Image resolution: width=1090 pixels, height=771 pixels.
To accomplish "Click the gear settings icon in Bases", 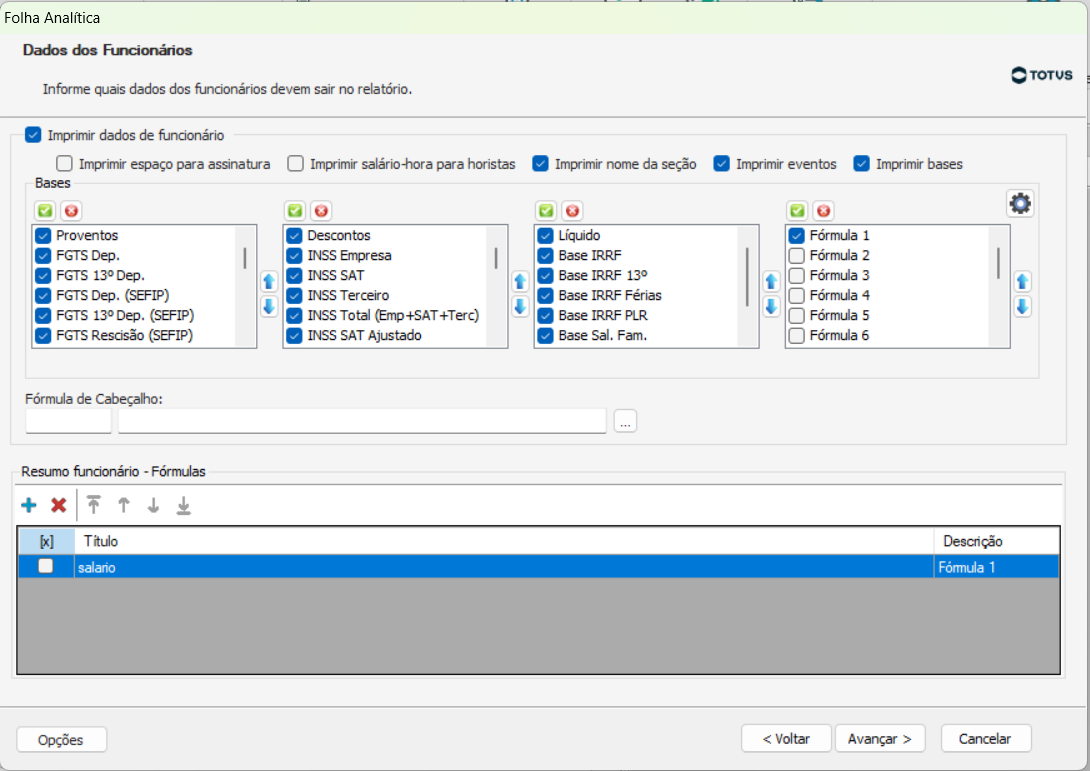I will pyautogui.click(x=1020, y=204).
